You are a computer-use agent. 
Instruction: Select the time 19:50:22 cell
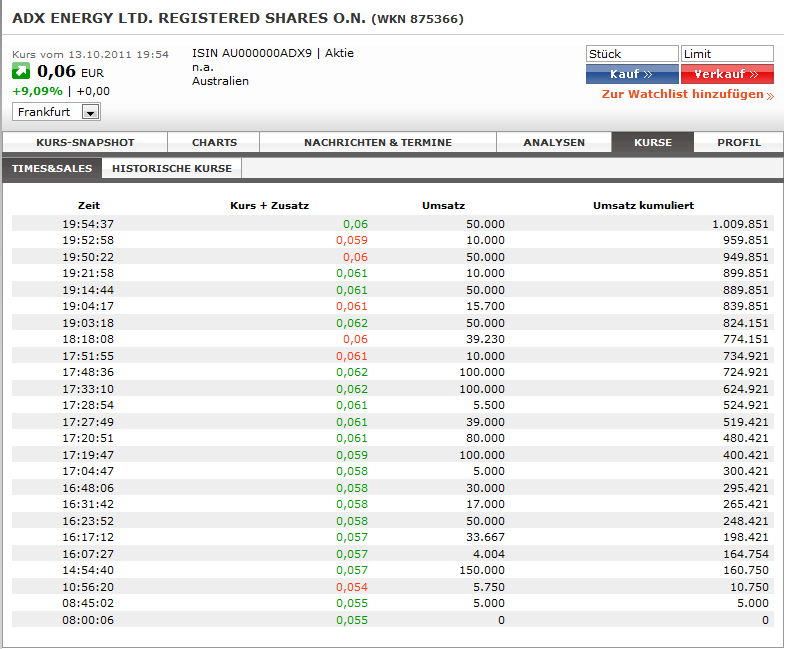click(x=88, y=257)
